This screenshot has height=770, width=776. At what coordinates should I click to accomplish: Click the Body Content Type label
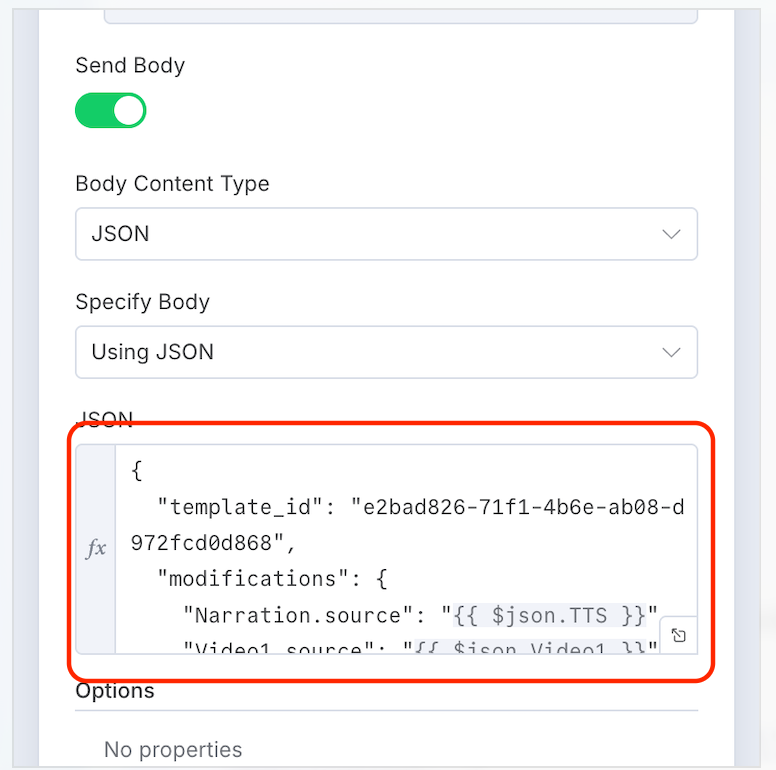tap(172, 184)
